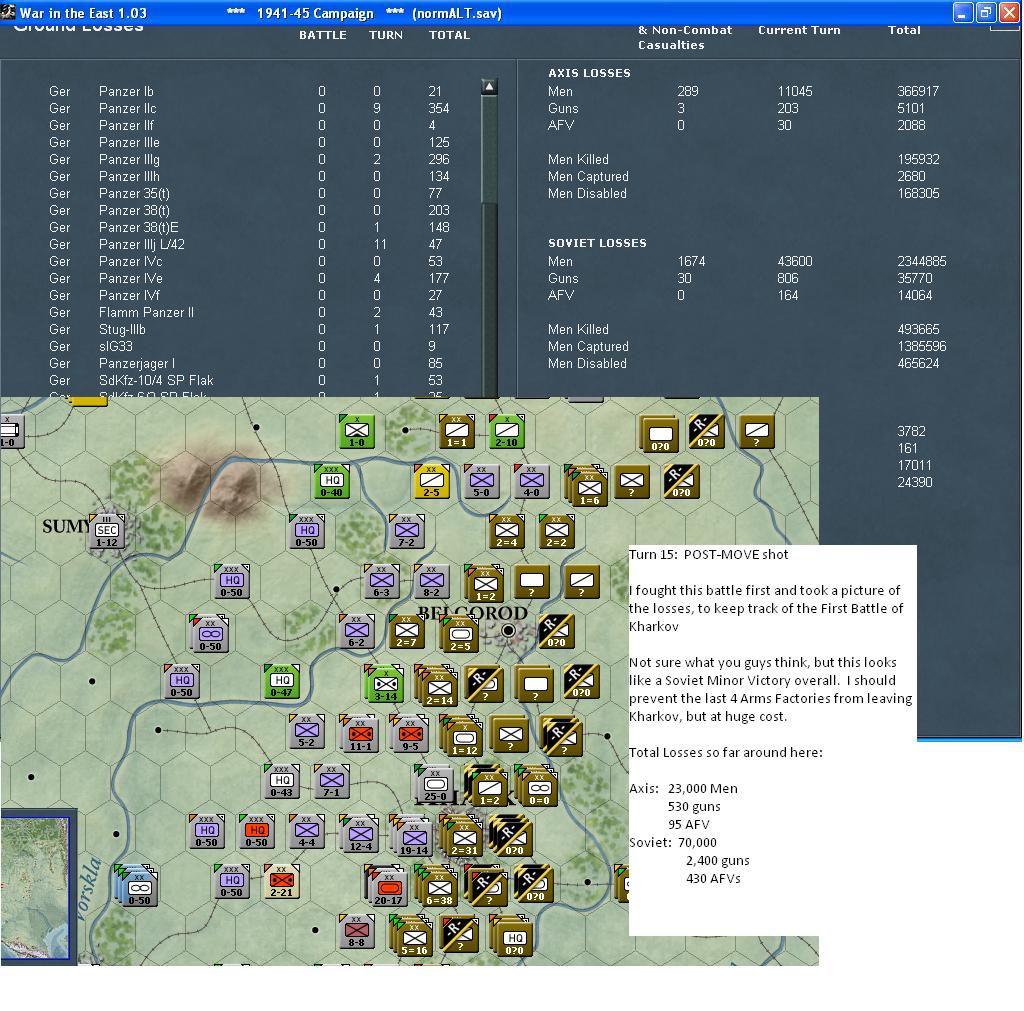Click the Belgorod city hex marker
The image size is (1024, 1011).
click(507, 631)
